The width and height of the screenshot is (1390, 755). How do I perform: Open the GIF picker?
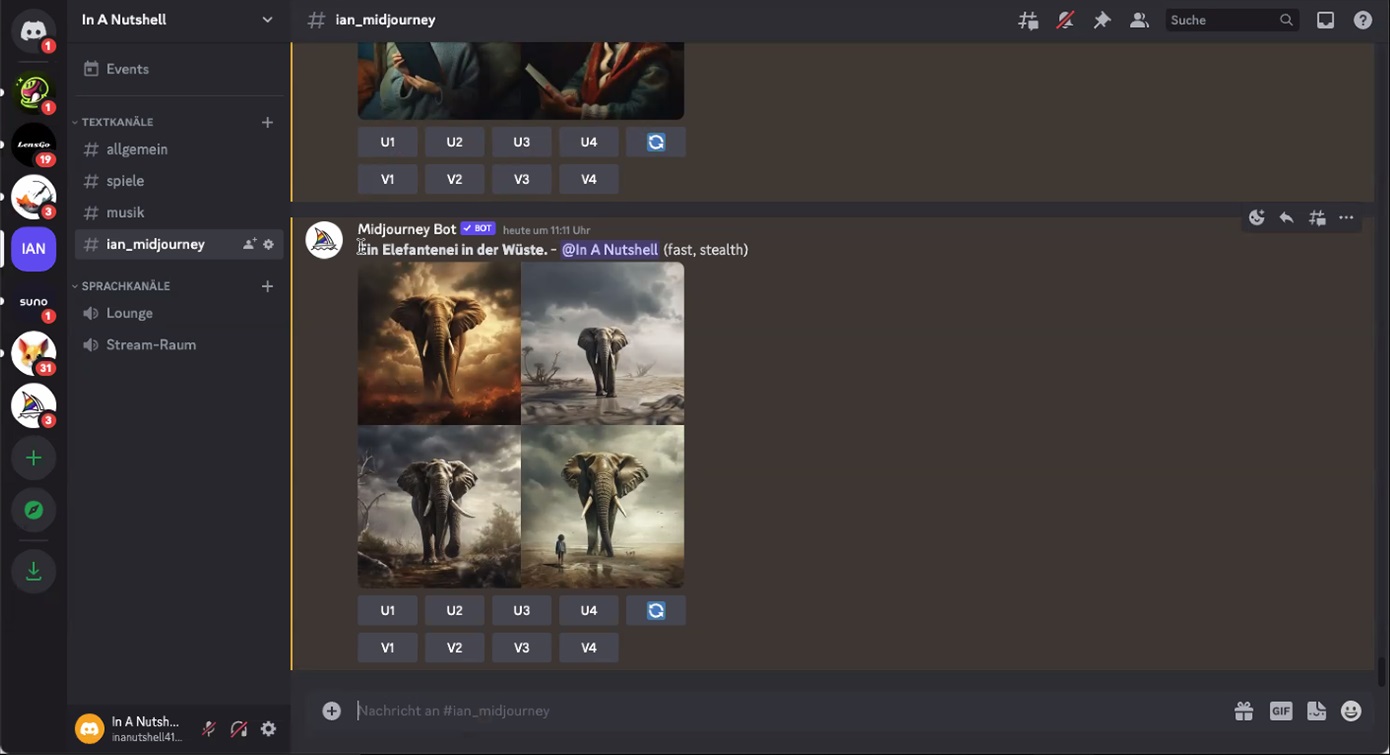[1280, 711]
